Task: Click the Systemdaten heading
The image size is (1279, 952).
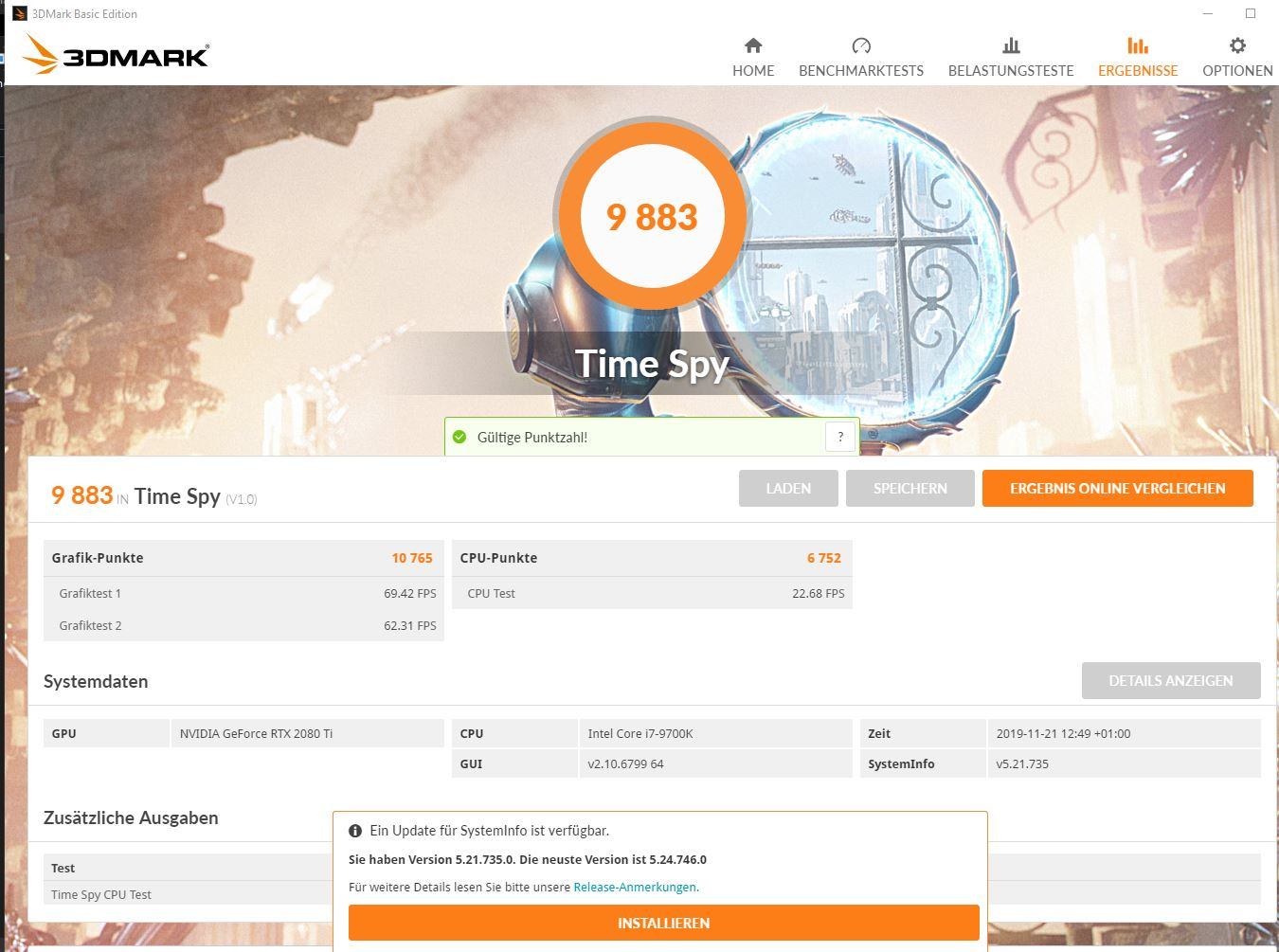Action: click(x=96, y=681)
